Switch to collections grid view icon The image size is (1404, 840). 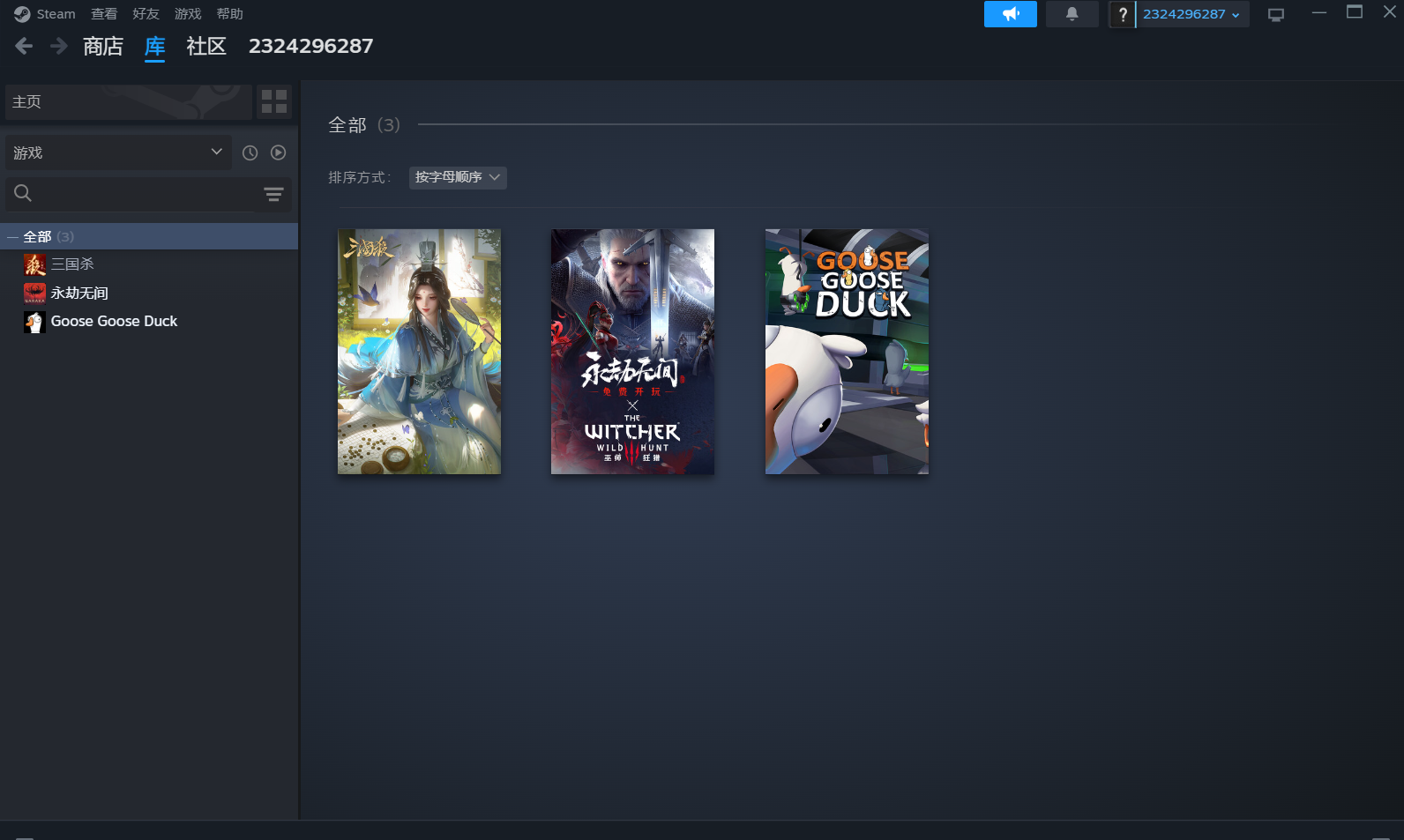[x=274, y=102]
